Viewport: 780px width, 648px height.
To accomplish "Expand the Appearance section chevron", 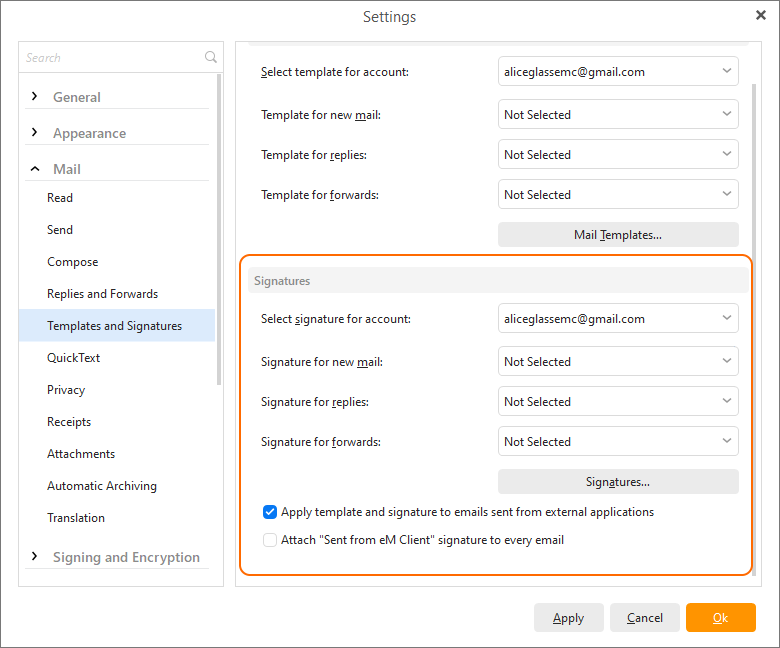I will tap(34, 132).
